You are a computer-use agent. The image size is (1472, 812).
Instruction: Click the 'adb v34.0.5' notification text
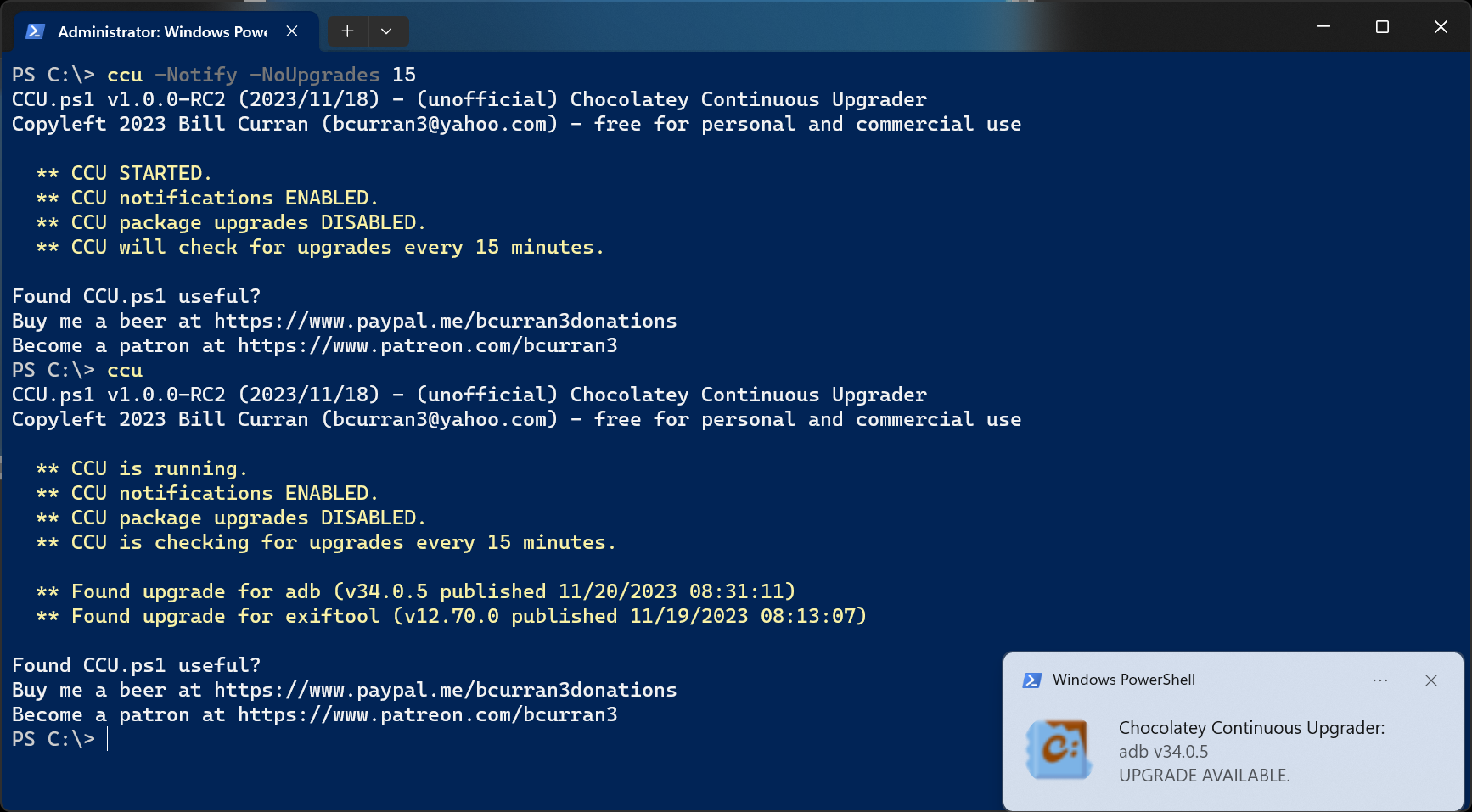coord(1163,752)
